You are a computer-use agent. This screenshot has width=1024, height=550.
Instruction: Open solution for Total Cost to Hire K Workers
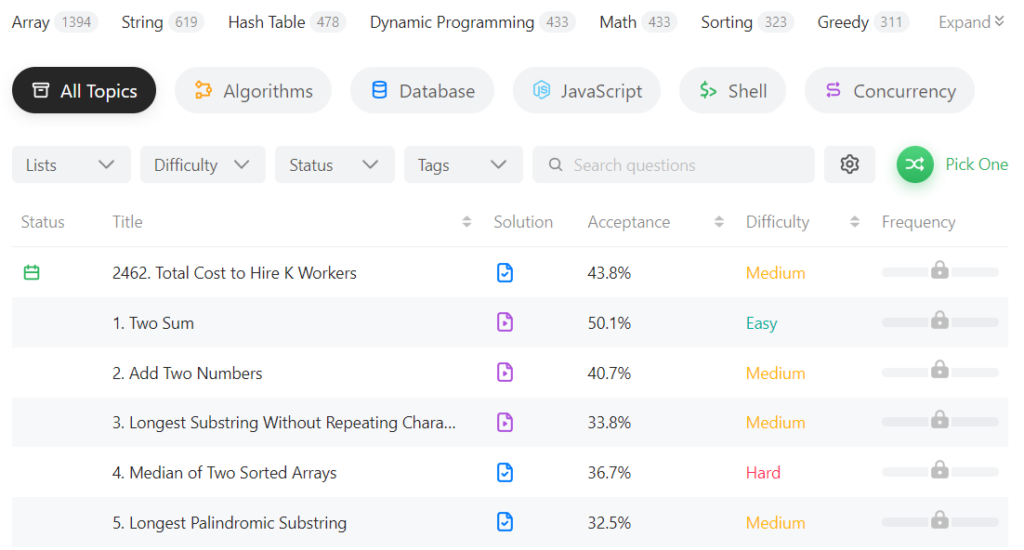[x=505, y=272]
